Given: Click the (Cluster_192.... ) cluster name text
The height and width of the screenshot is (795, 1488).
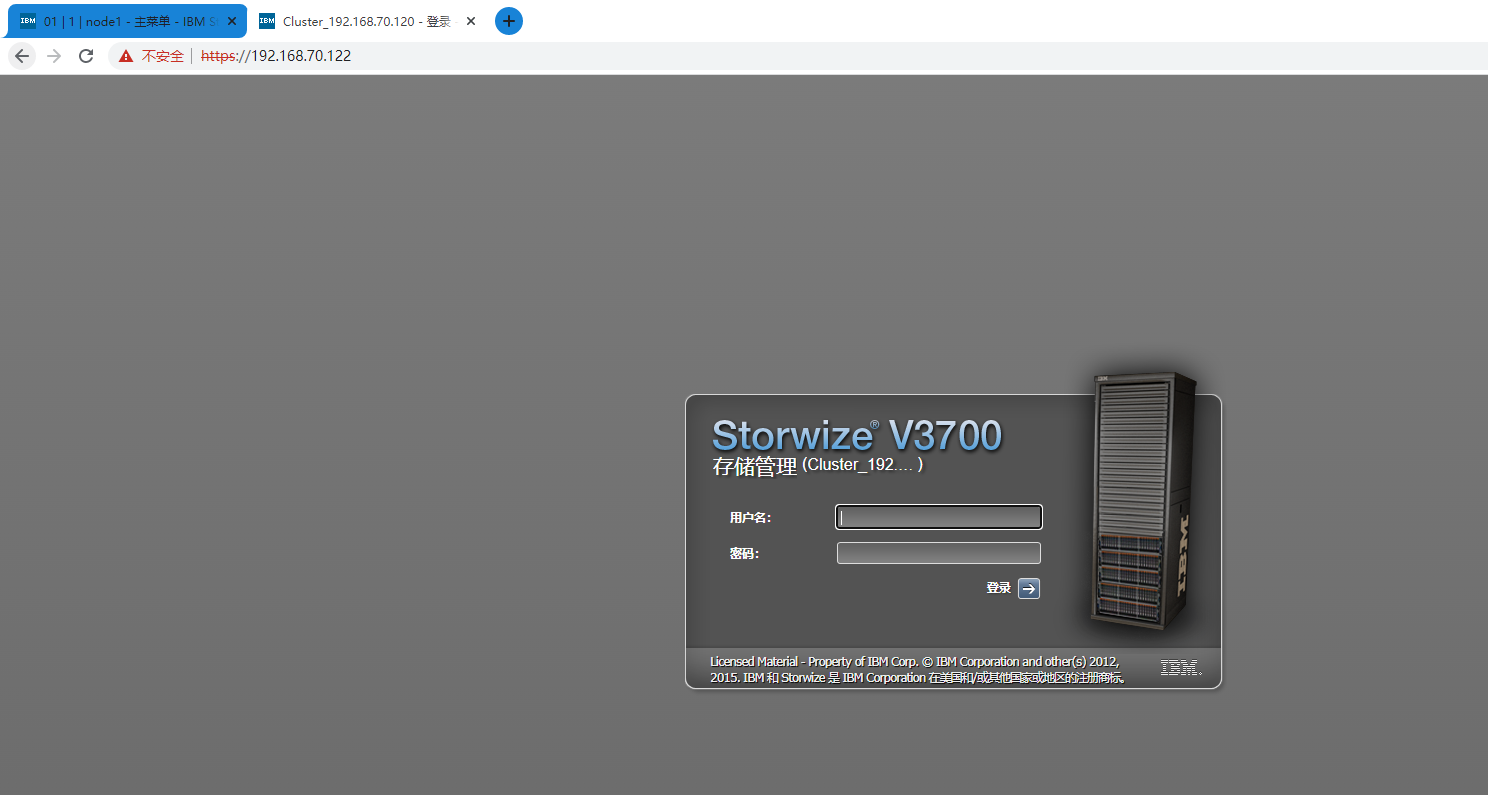Looking at the screenshot, I should point(862,464).
